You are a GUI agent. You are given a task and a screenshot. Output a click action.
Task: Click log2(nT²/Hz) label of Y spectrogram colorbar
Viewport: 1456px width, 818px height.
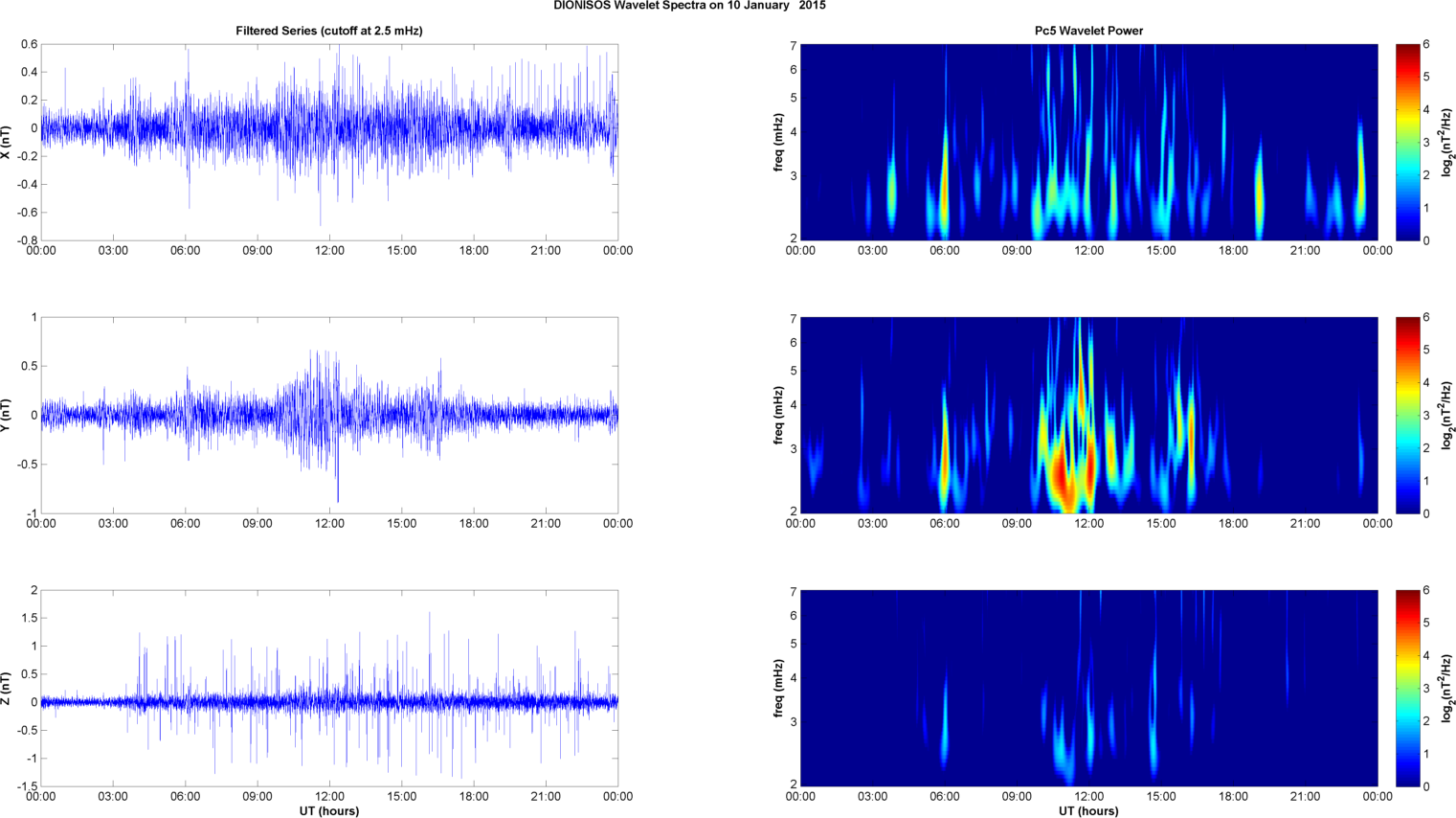pyautogui.click(x=1448, y=415)
